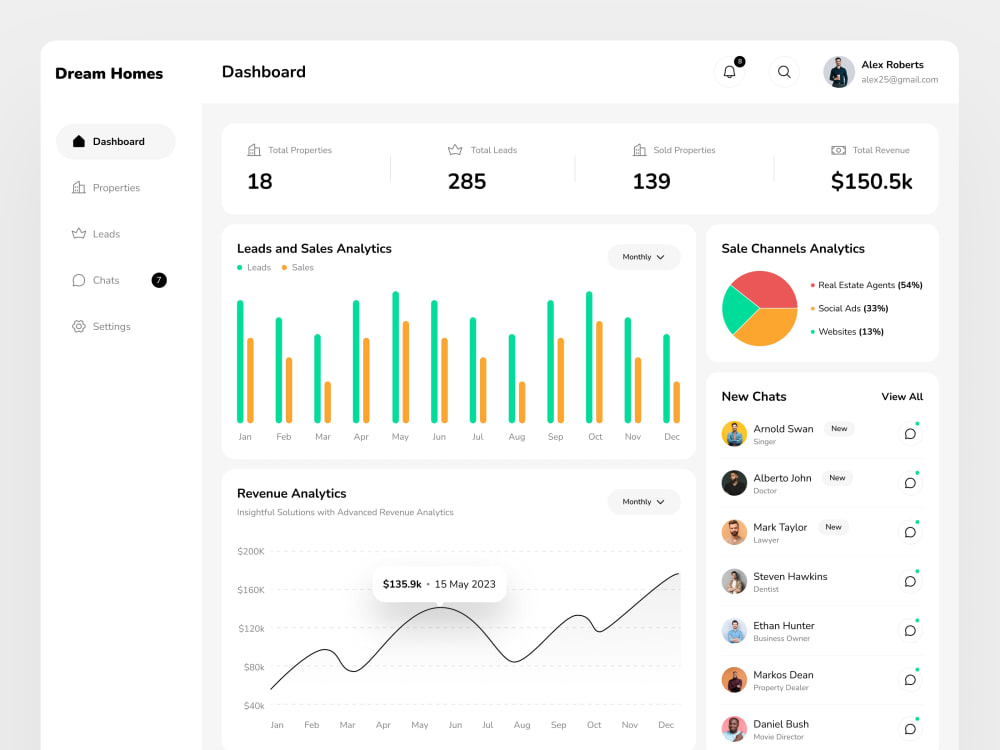Click the Steven Hawkins name text
Image resolution: width=1000 pixels, height=750 pixels.
click(x=790, y=577)
